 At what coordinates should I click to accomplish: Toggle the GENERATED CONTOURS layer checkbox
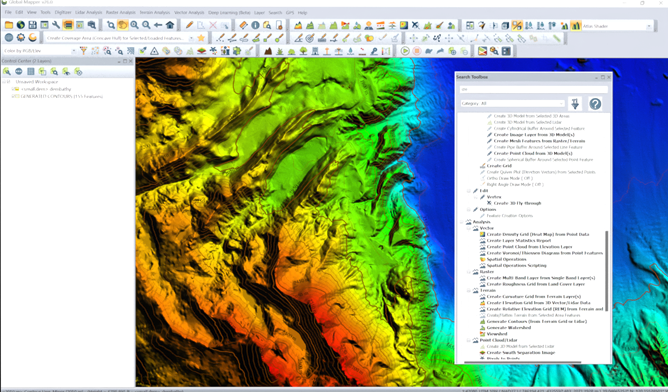[14, 97]
